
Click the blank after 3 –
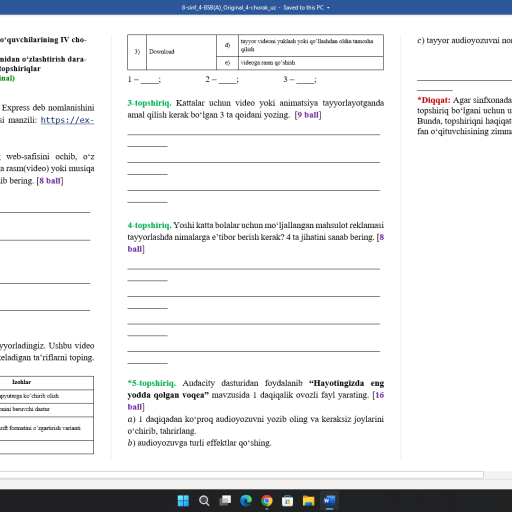click(x=305, y=80)
